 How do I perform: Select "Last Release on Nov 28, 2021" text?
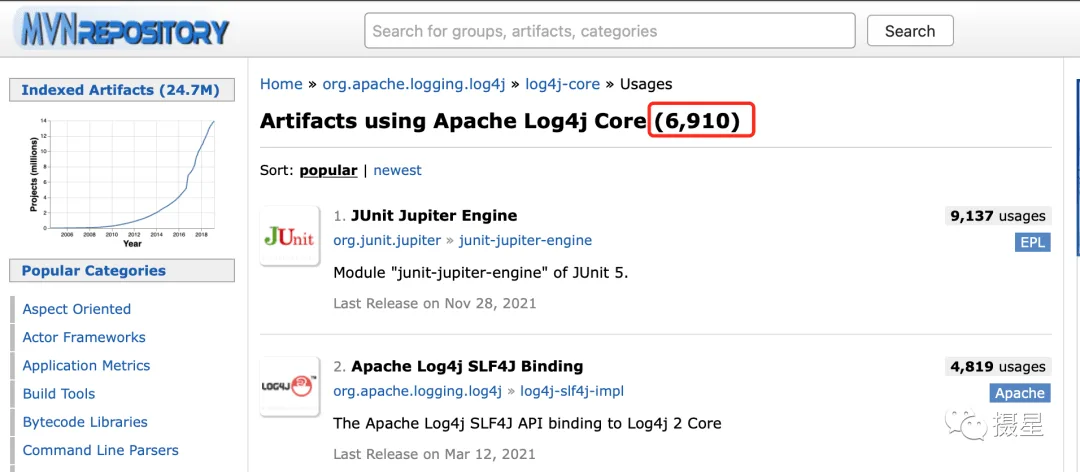pyautogui.click(x=435, y=303)
